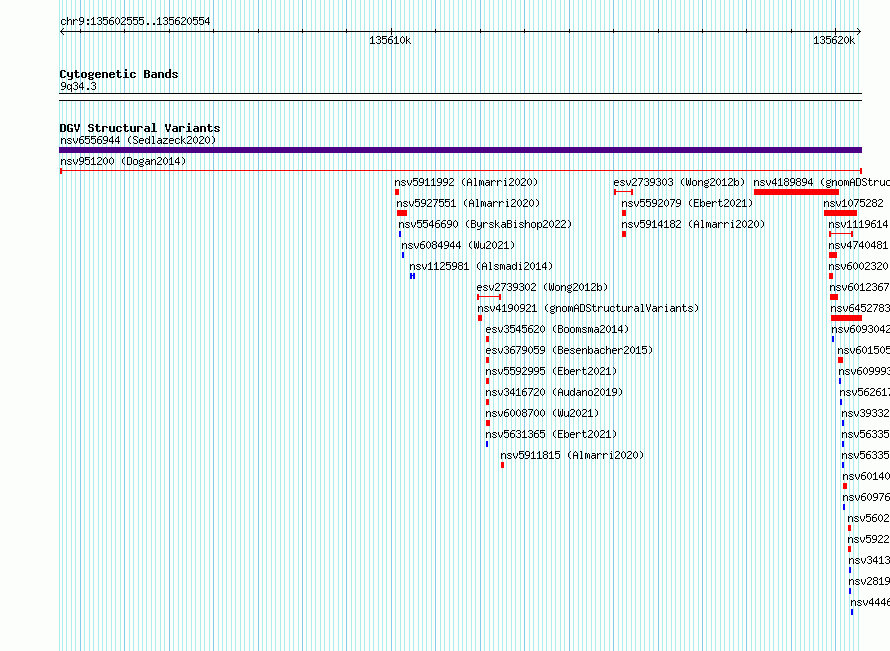This screenshot has width=890, height=651.
Task: Click the truncated nsv4446 variant label
Action: 870,602
